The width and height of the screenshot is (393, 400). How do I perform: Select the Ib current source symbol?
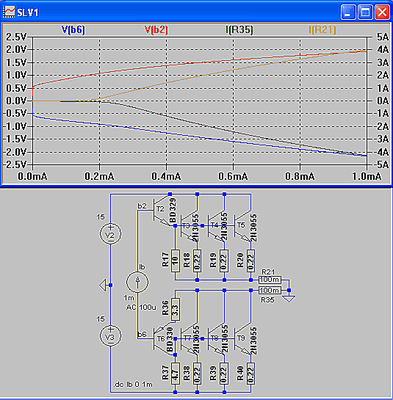click(x=137, y=282)
